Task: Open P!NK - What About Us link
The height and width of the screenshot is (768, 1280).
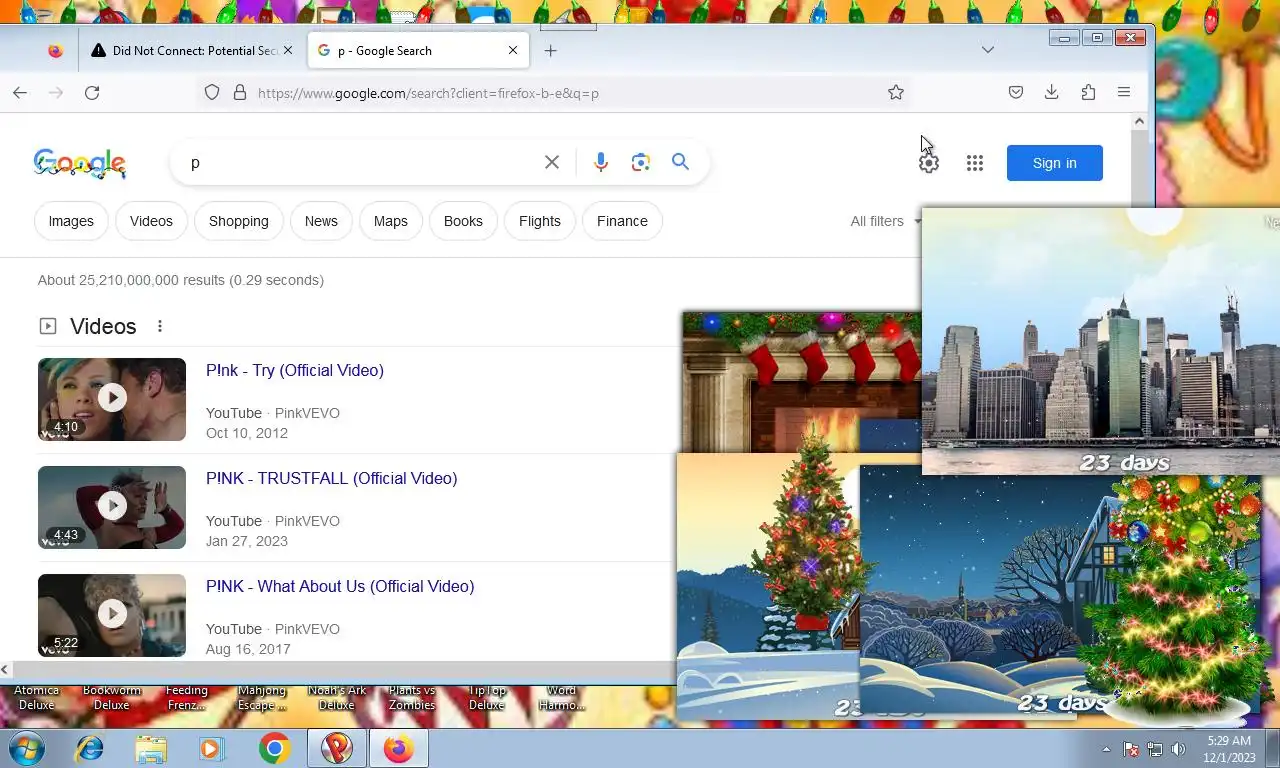Action: point(340,586)
